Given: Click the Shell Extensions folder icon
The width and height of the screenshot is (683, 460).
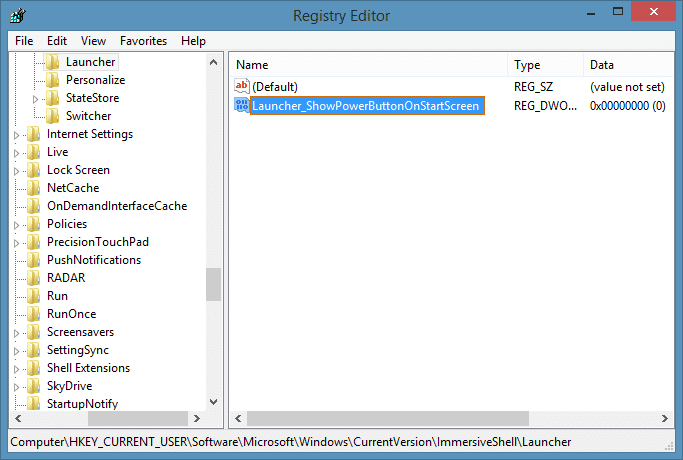Looking at the screenshot, I should pyautogui.click(x=34, y=368).
